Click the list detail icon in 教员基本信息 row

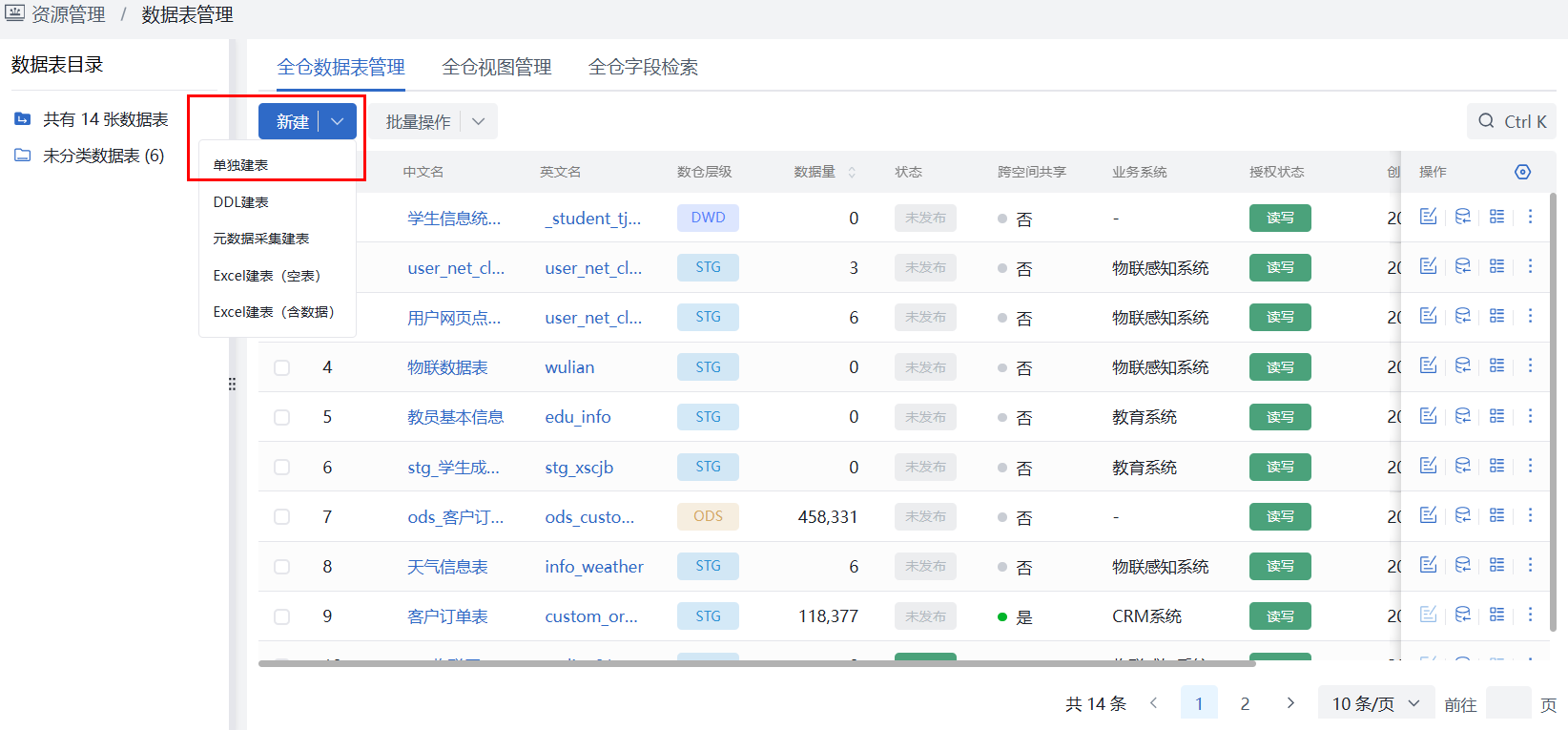pos(1496,416)
